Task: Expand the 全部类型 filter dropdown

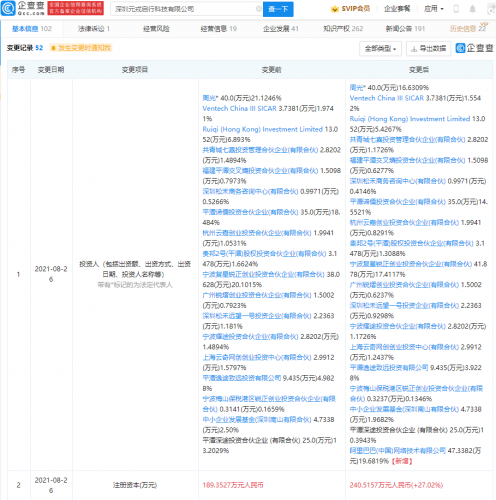Action: pos(380,49)
